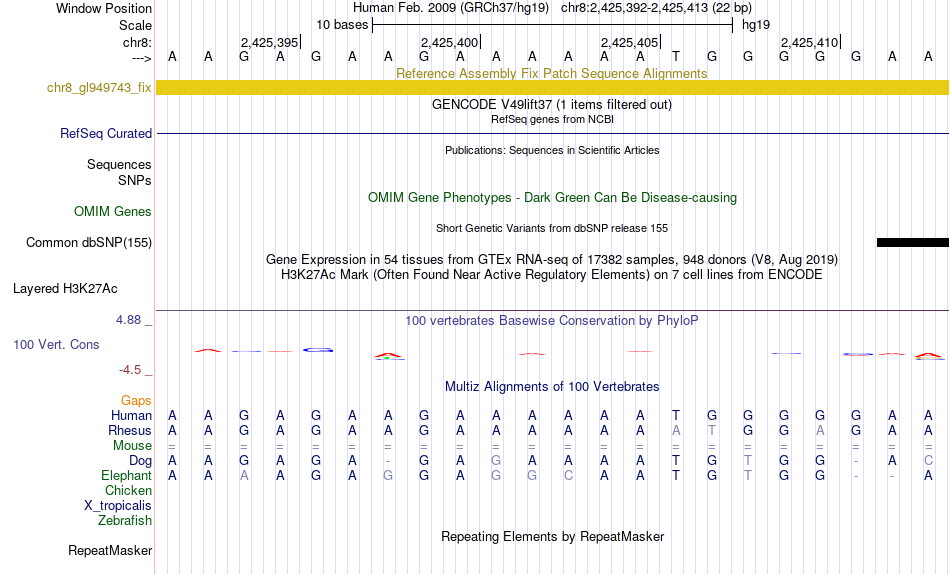Image resolution: width=950 pixels, height=574 pixels.
Task: Click the 10 bases scale bar text
Action: tap(342, 25)
